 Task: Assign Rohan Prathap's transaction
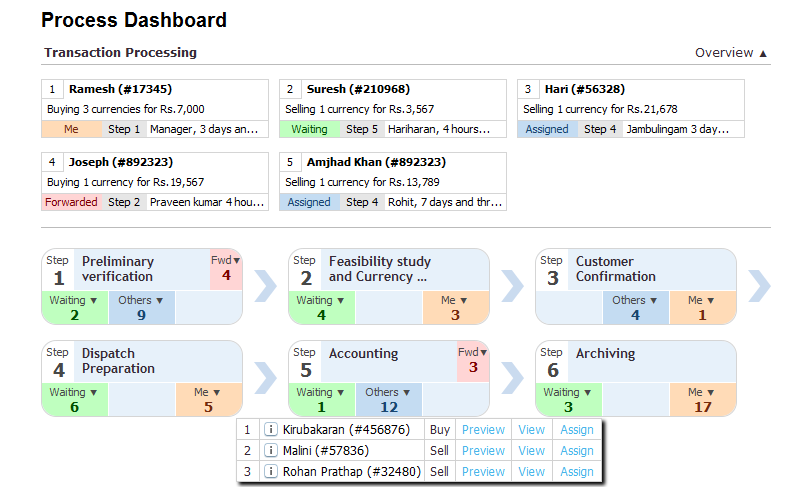pyautogui.click(x=577, y=471)
